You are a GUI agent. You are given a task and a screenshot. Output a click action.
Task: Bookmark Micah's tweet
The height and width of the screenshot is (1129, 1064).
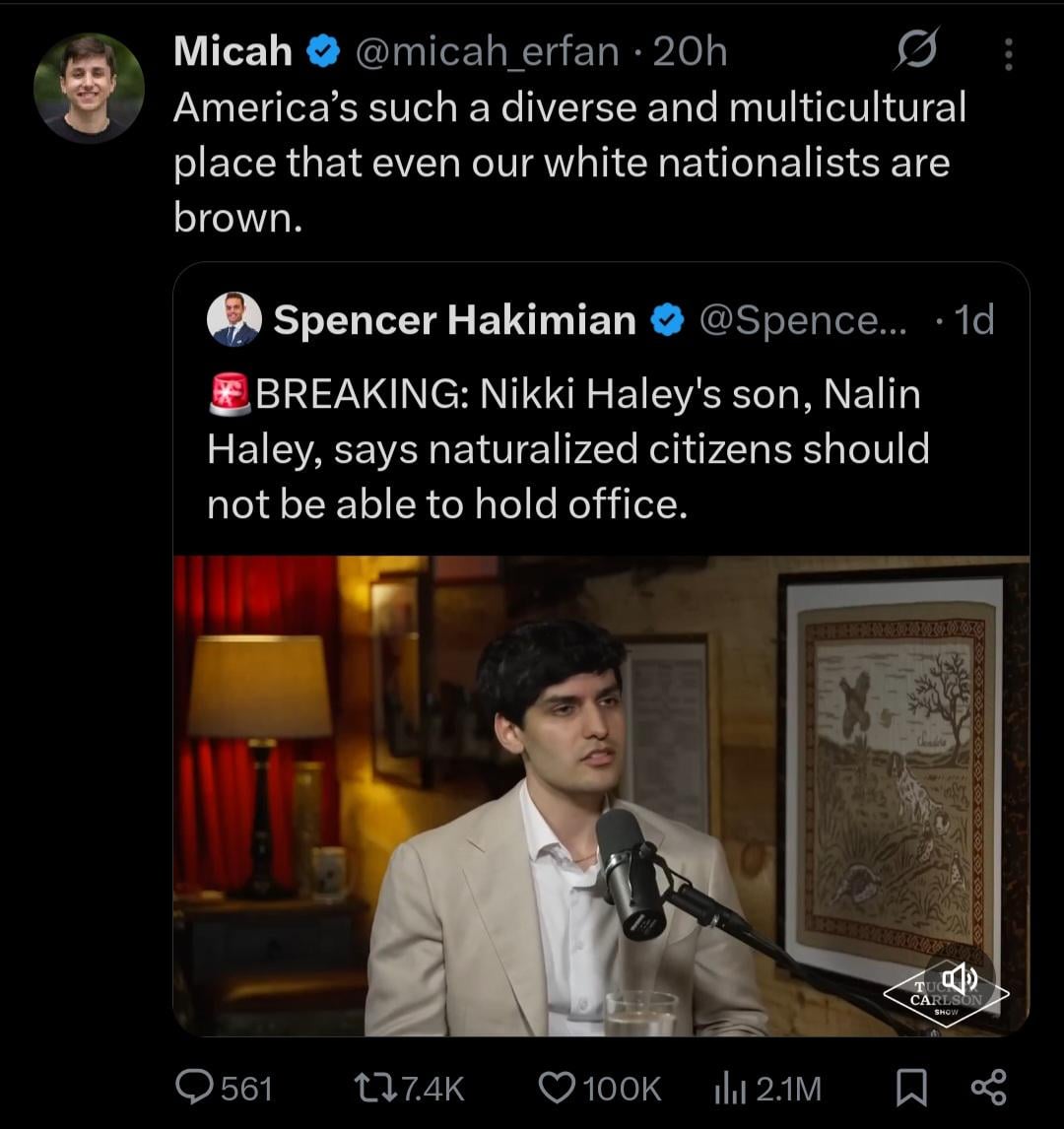click(x=911, y=1087)
